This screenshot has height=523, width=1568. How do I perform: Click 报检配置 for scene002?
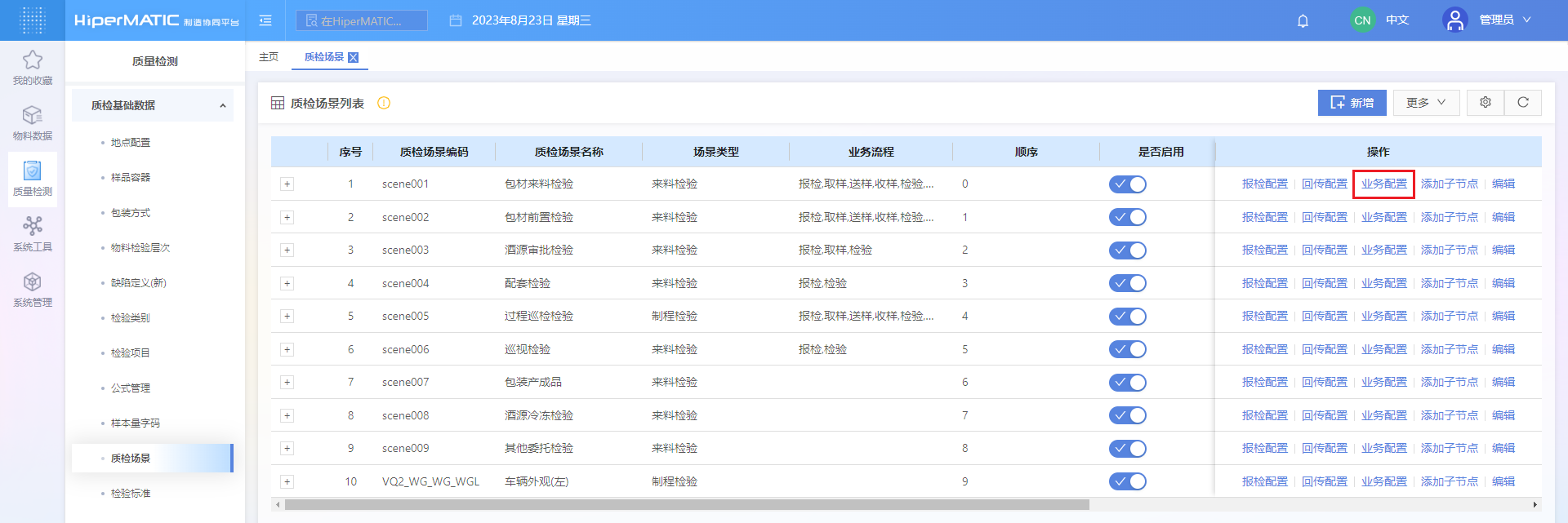[x=1264, y=217]
